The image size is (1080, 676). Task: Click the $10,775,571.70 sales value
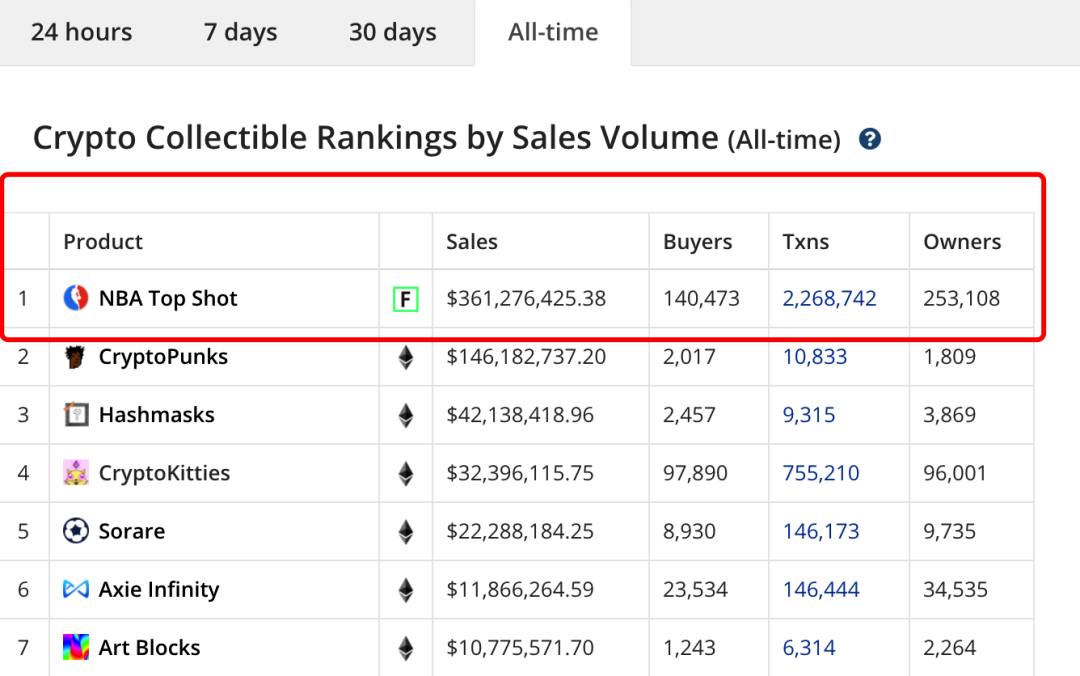(520, 648)
